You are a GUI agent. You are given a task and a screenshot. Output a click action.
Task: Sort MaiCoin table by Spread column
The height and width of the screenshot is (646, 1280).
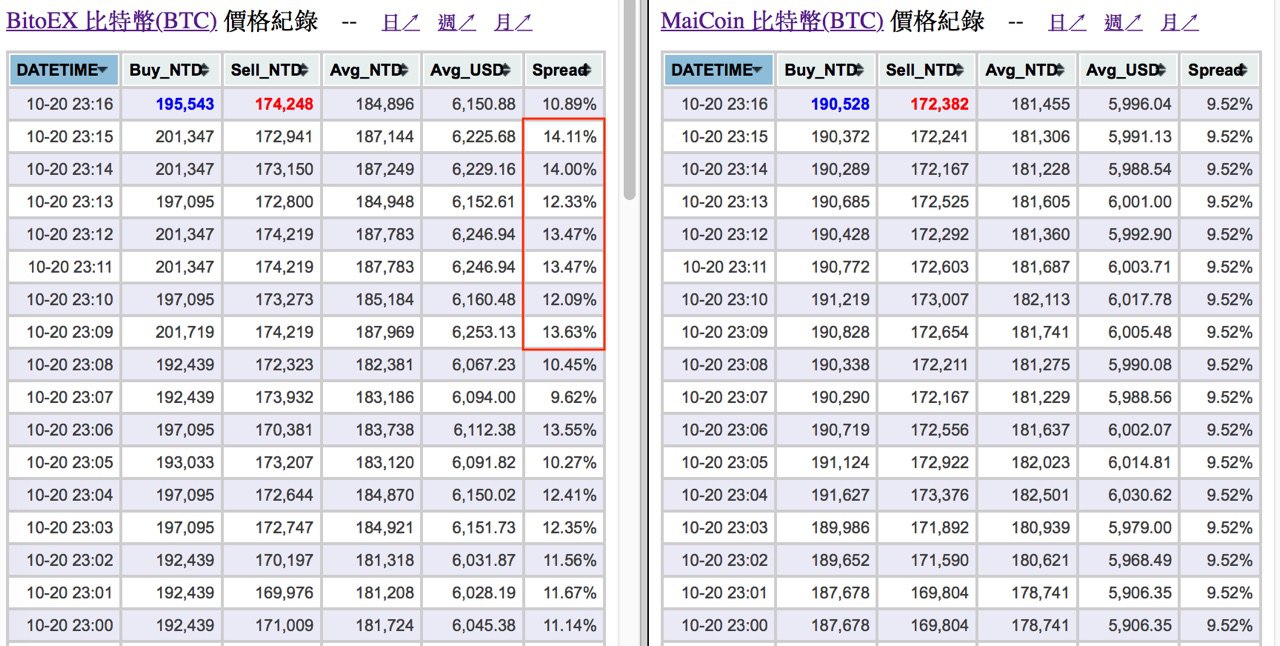[x=1219, y=70]
